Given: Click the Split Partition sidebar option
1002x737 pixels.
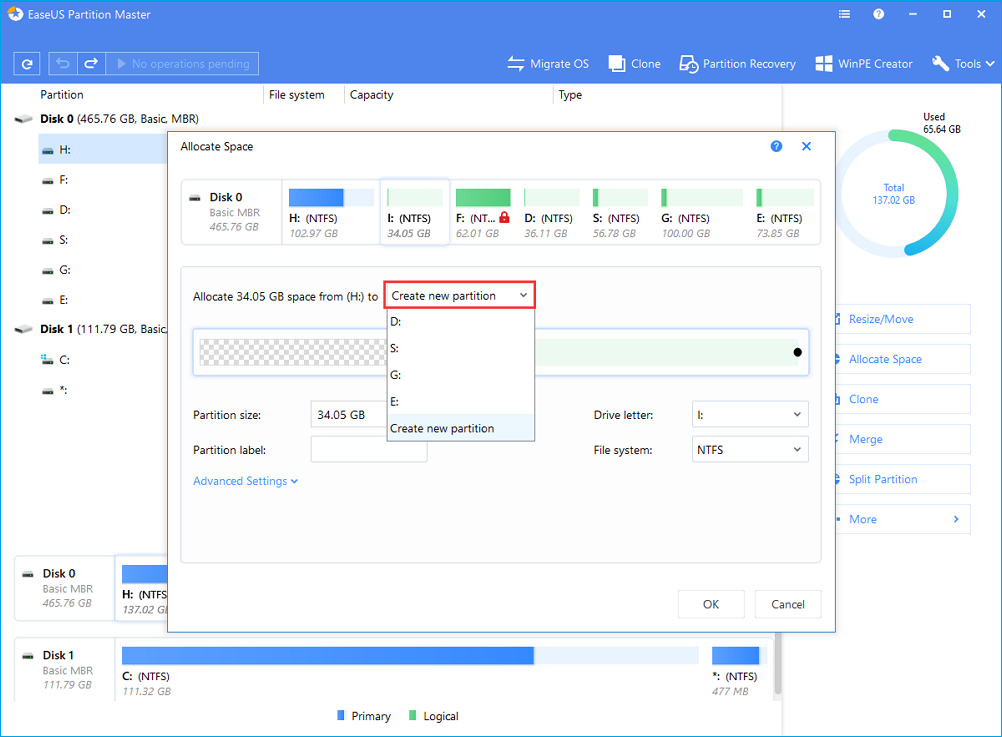Looking at the screenshot, I should [882, 479].
